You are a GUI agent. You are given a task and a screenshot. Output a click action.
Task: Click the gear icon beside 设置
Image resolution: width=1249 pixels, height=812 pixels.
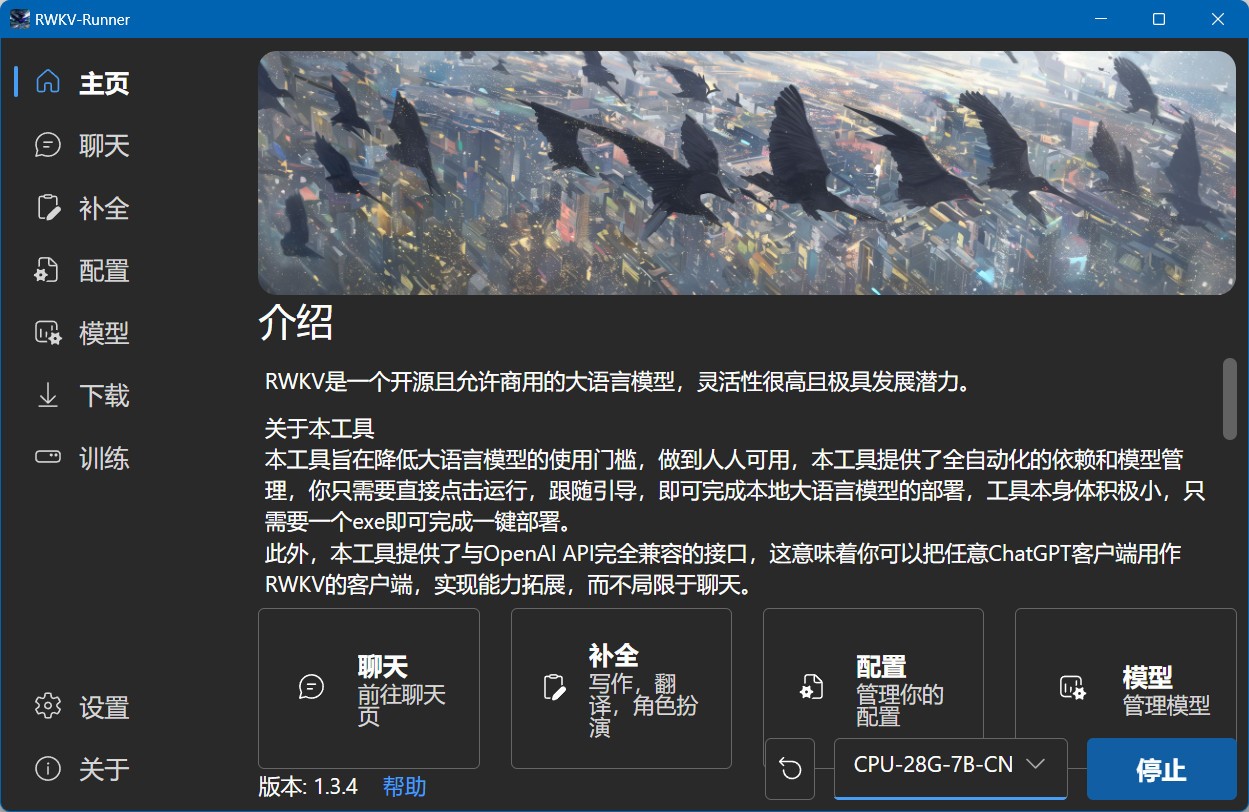(x=47, y=706)
